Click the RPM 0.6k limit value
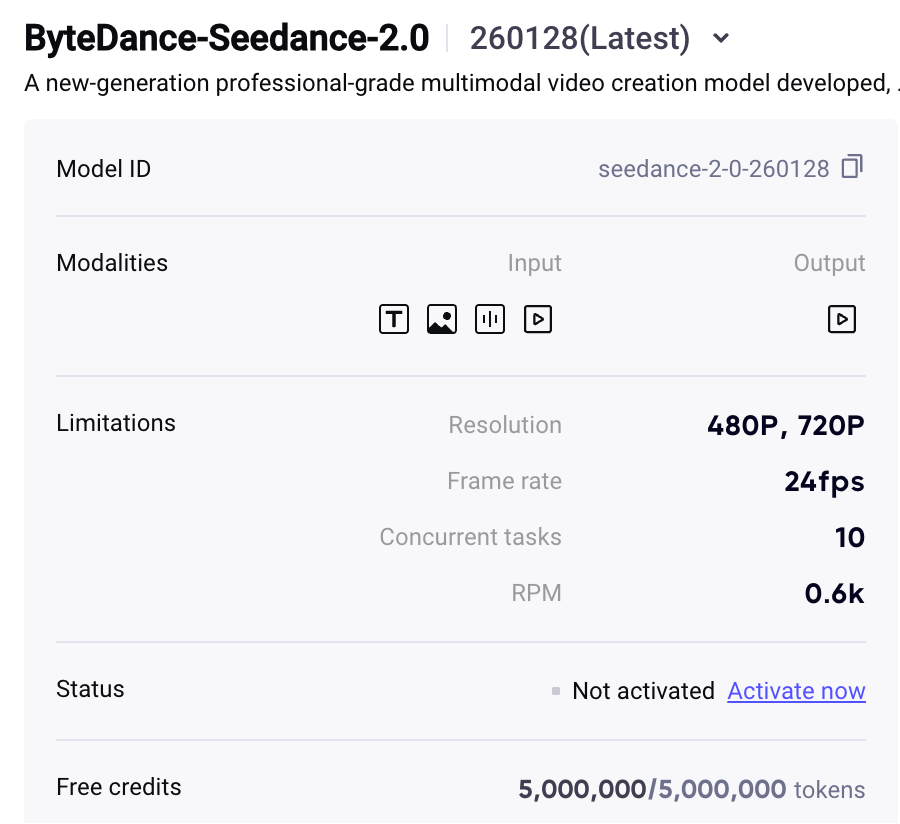Image resolution: width=900 pixels, height=824 pixels. [835, 593]
